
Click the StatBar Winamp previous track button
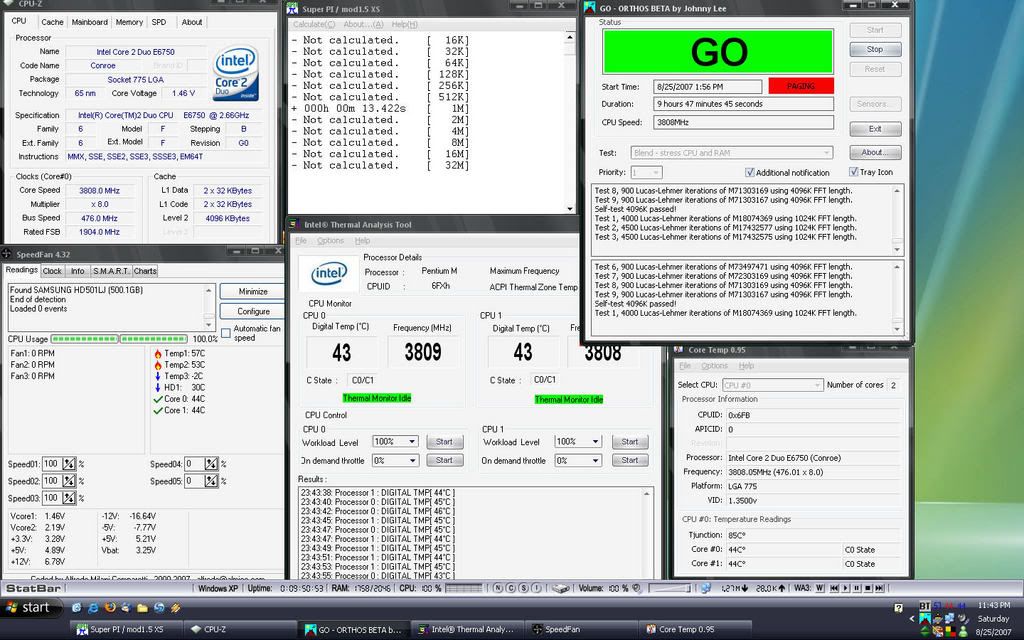pyautogui.click(x=834, y=588)
